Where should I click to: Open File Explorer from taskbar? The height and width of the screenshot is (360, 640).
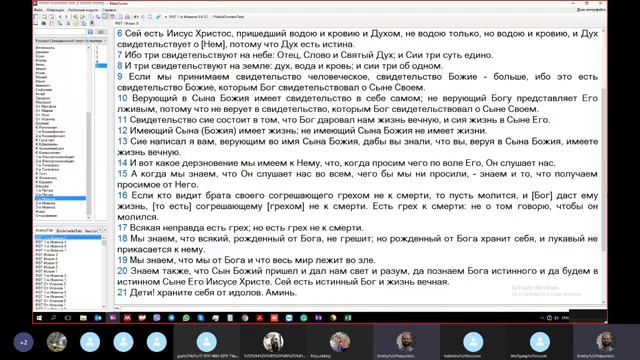(x=83, y=318)
